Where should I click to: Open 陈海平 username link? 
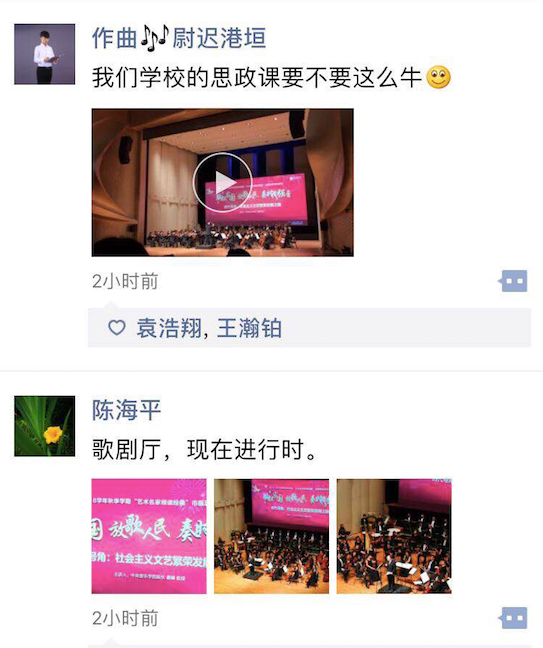tap(126, 410)
